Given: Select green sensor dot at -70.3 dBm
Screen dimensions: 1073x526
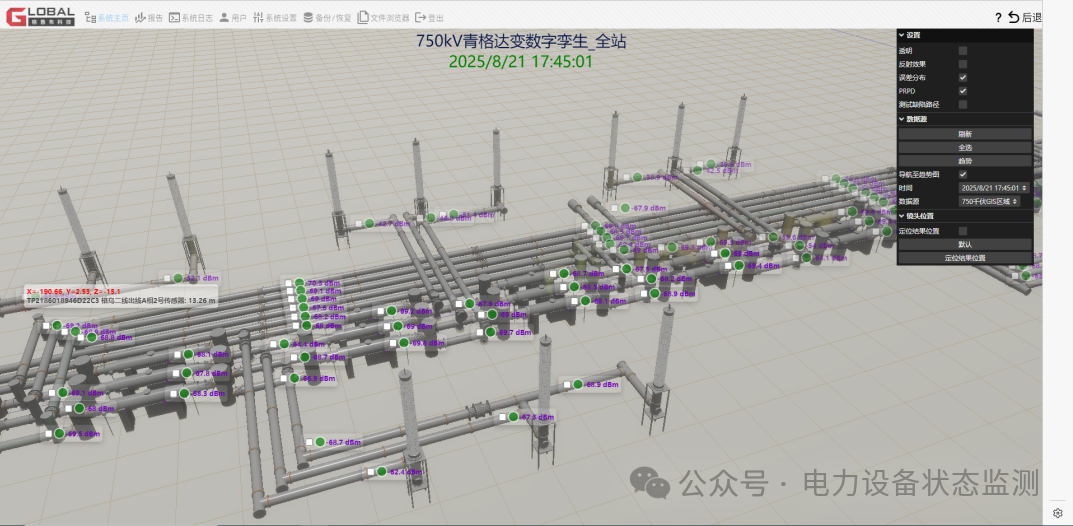Looking at the screenshot, I should (299, 282).
